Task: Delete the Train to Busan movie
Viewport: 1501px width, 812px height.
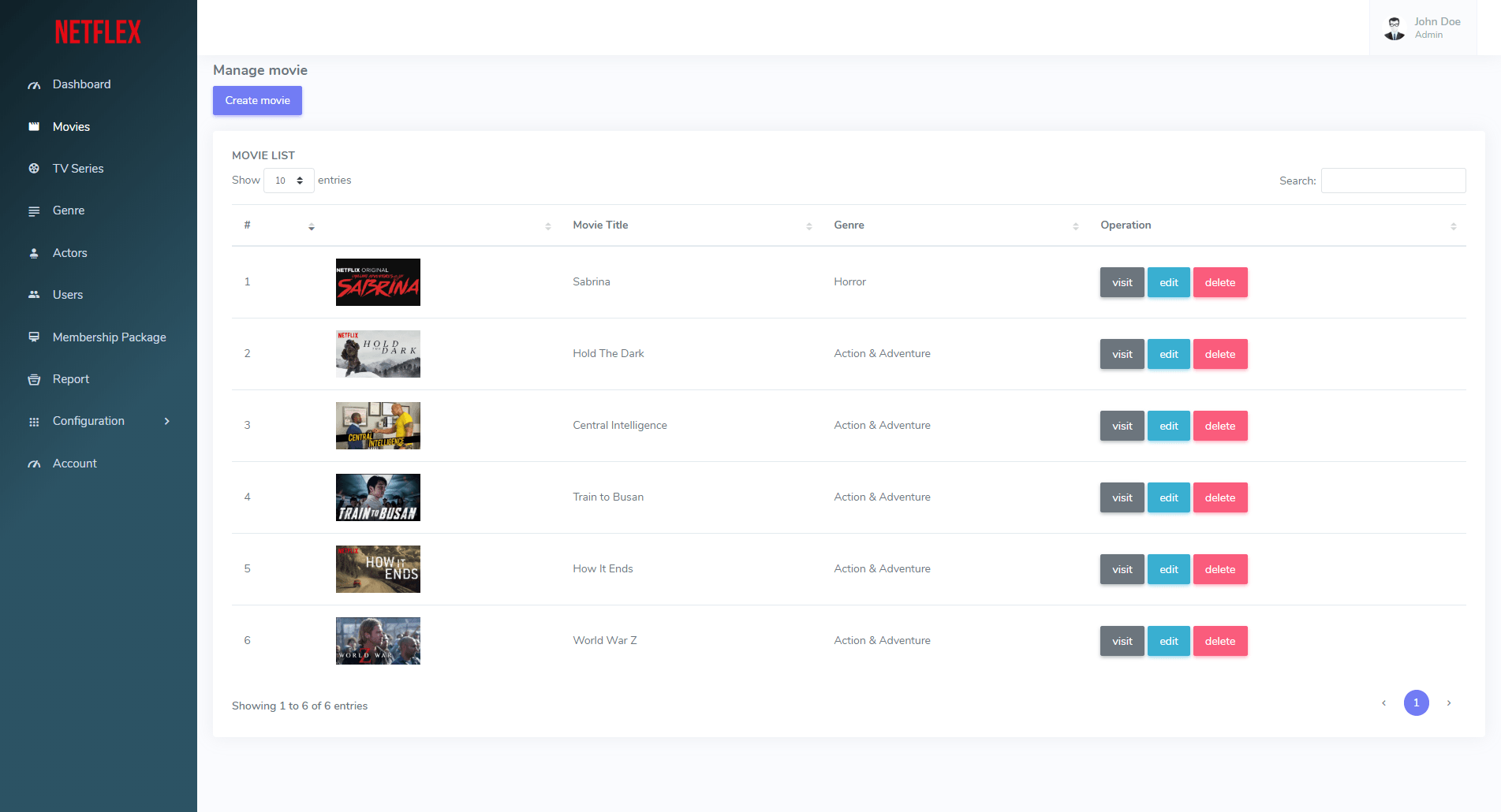Action: [x=1220, y=497]
